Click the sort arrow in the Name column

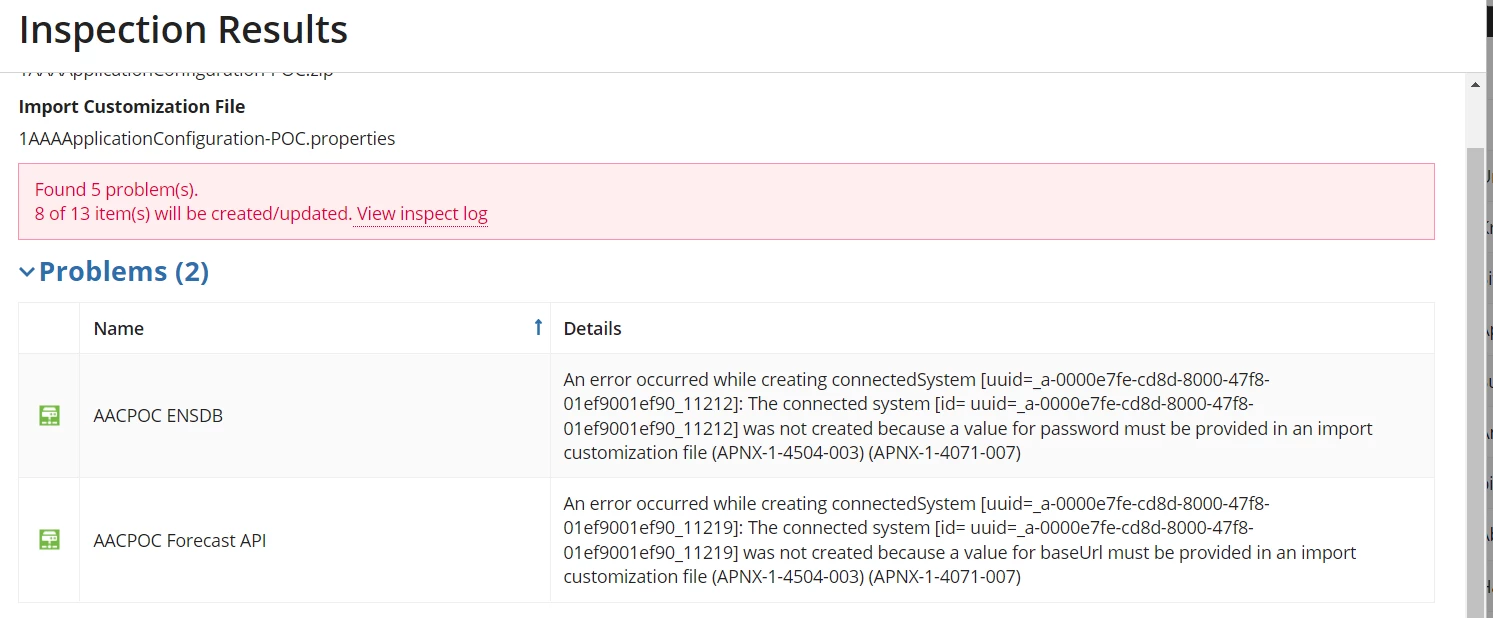click(x=538, y=327)
